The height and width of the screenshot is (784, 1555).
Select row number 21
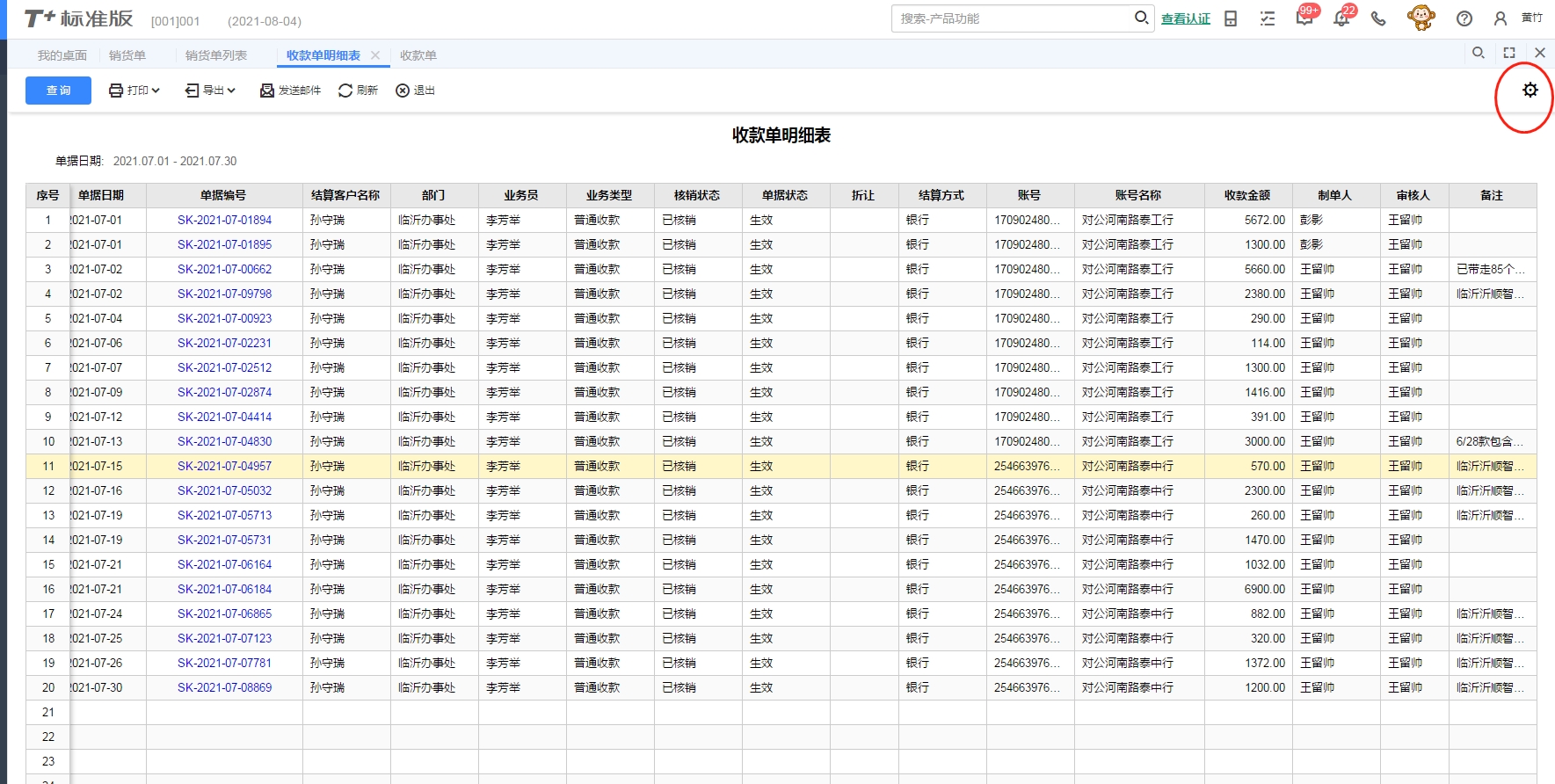pos(48,712)
